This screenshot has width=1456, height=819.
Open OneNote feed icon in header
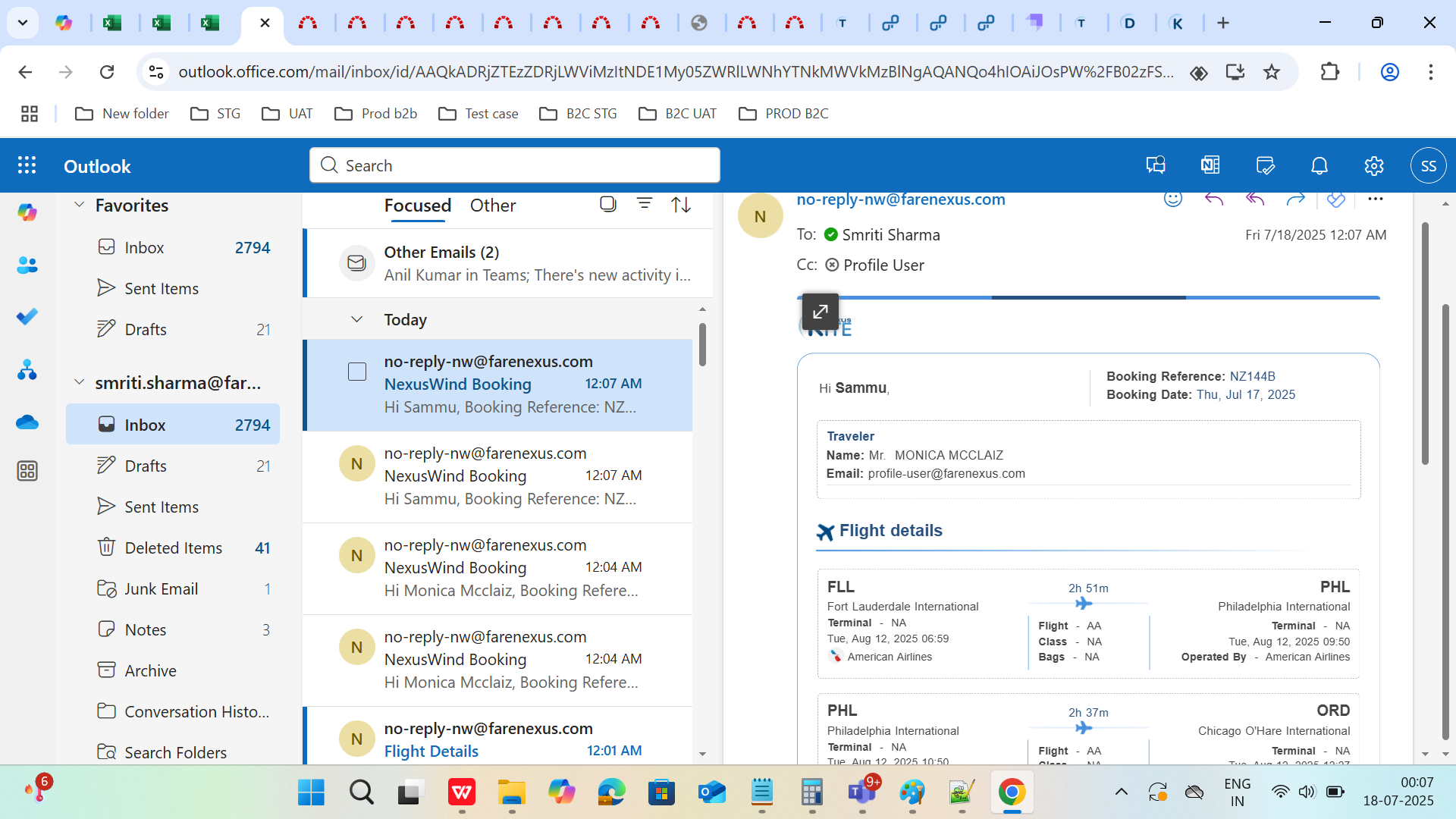pyautogui.click(x=1210, y=165)
